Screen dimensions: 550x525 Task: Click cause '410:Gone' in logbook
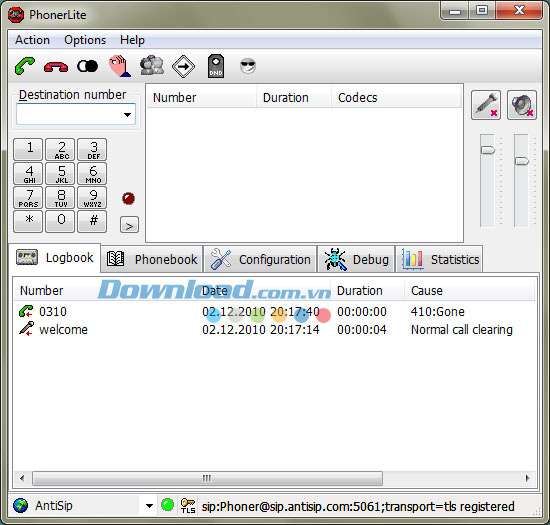(438, 311)
